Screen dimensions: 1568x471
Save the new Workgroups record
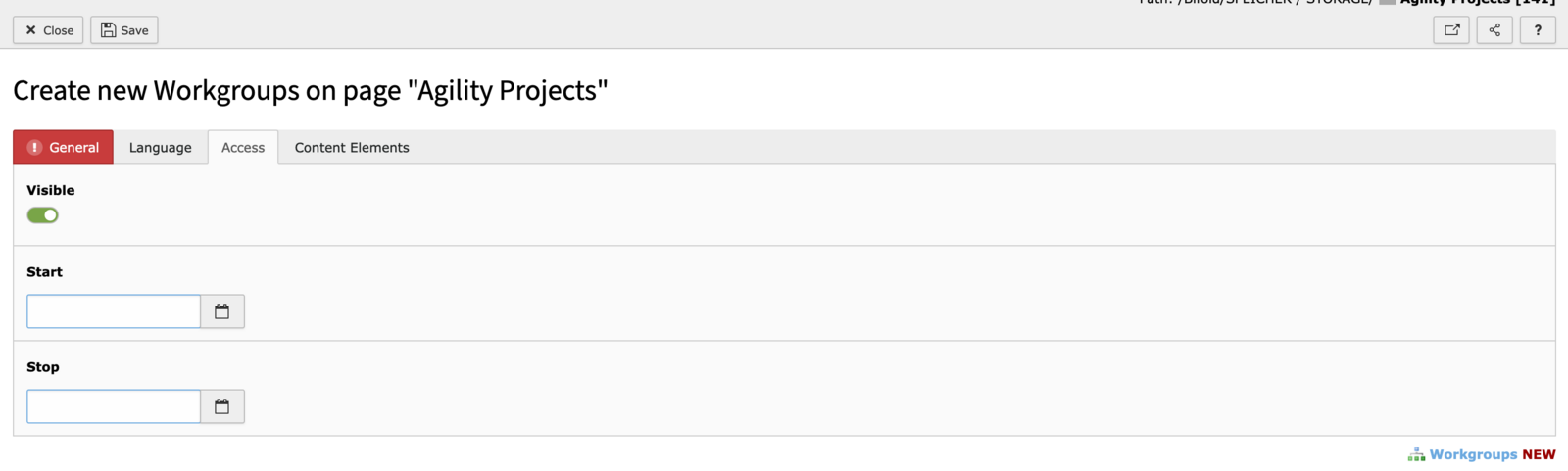(124, 30)
